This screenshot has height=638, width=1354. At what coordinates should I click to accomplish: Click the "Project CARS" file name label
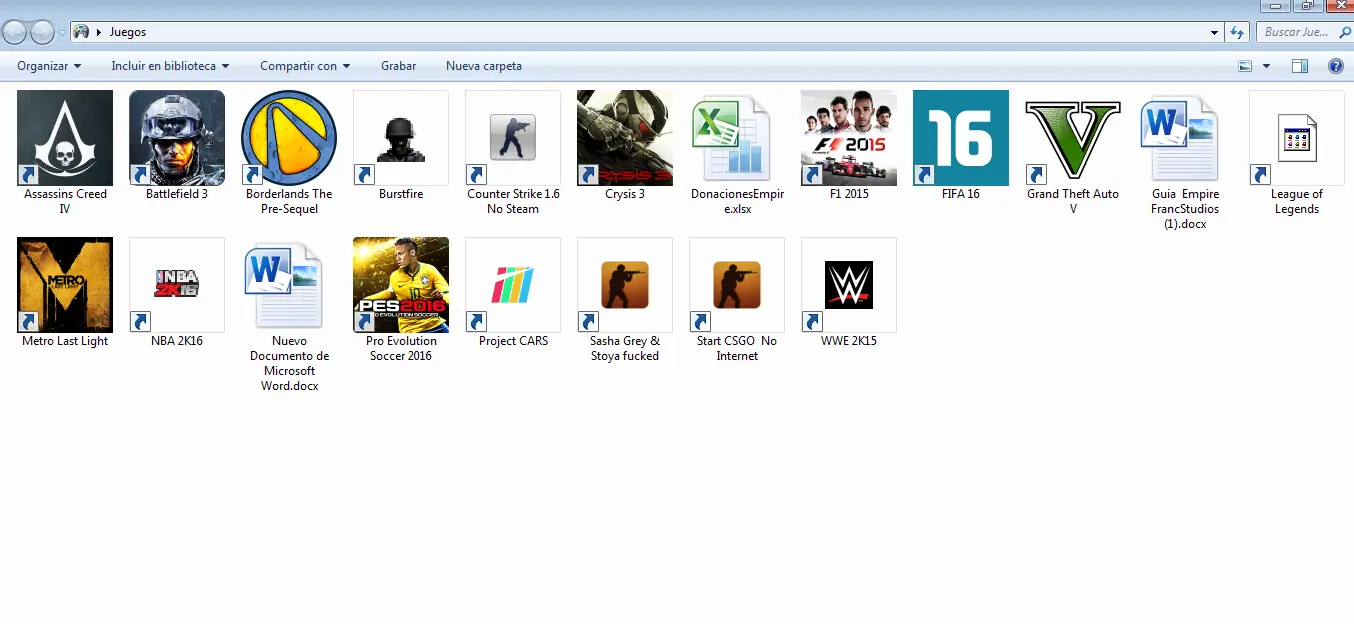pos(513,341)
